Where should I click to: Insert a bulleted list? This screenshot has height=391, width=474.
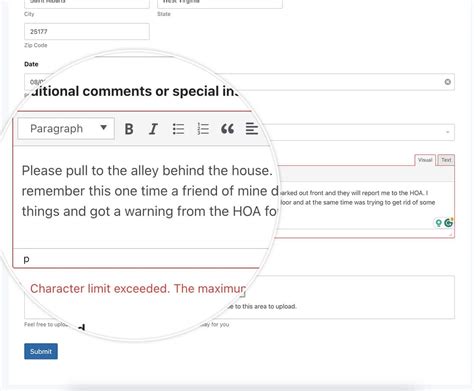coord(178,129)
